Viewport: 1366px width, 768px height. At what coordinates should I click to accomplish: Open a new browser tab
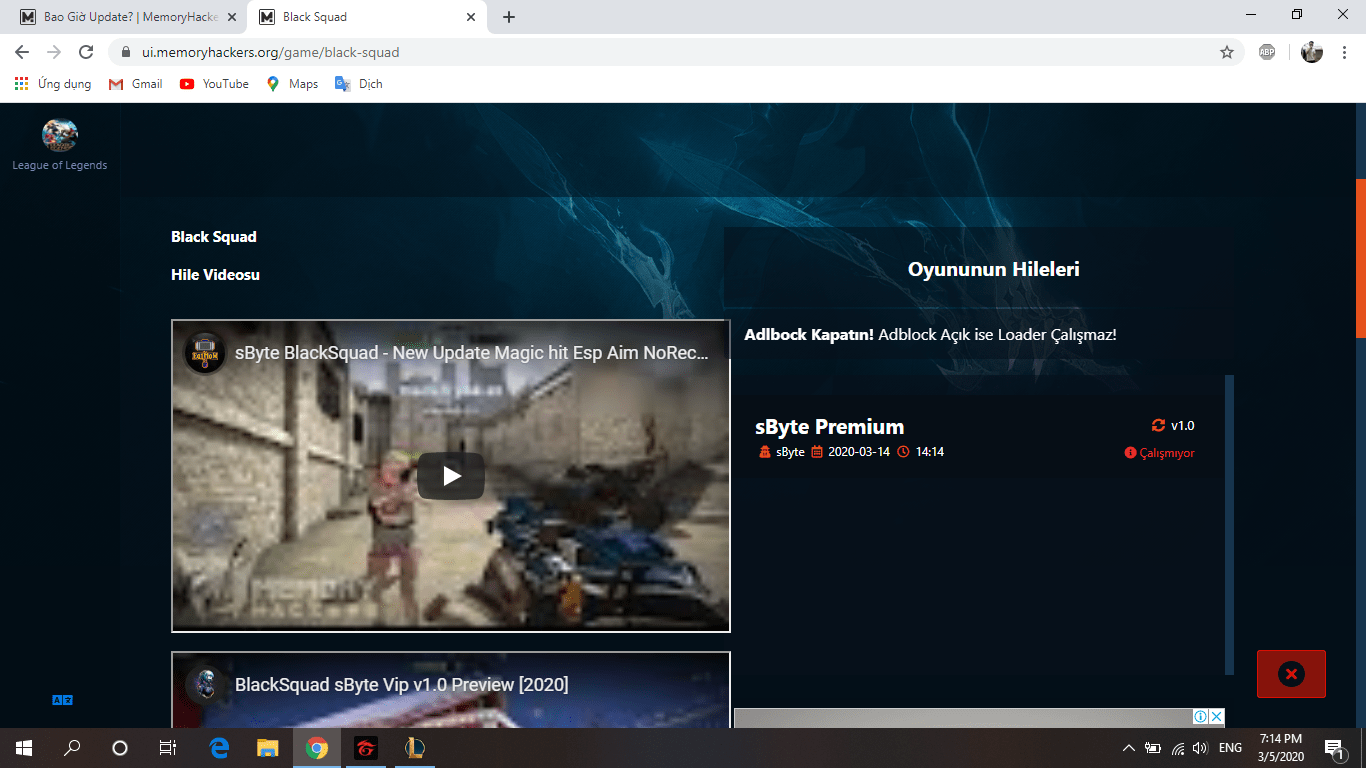[x=509, y=17]
